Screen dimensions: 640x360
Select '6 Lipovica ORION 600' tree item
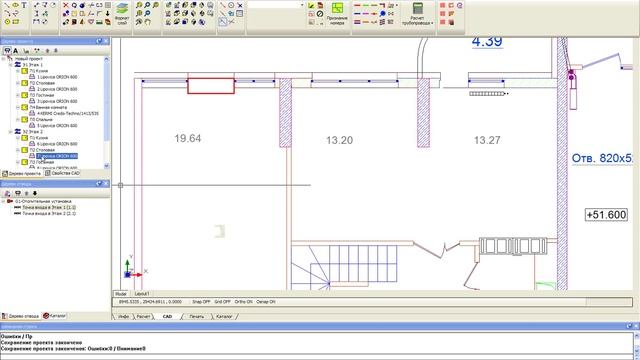point(57,144)
